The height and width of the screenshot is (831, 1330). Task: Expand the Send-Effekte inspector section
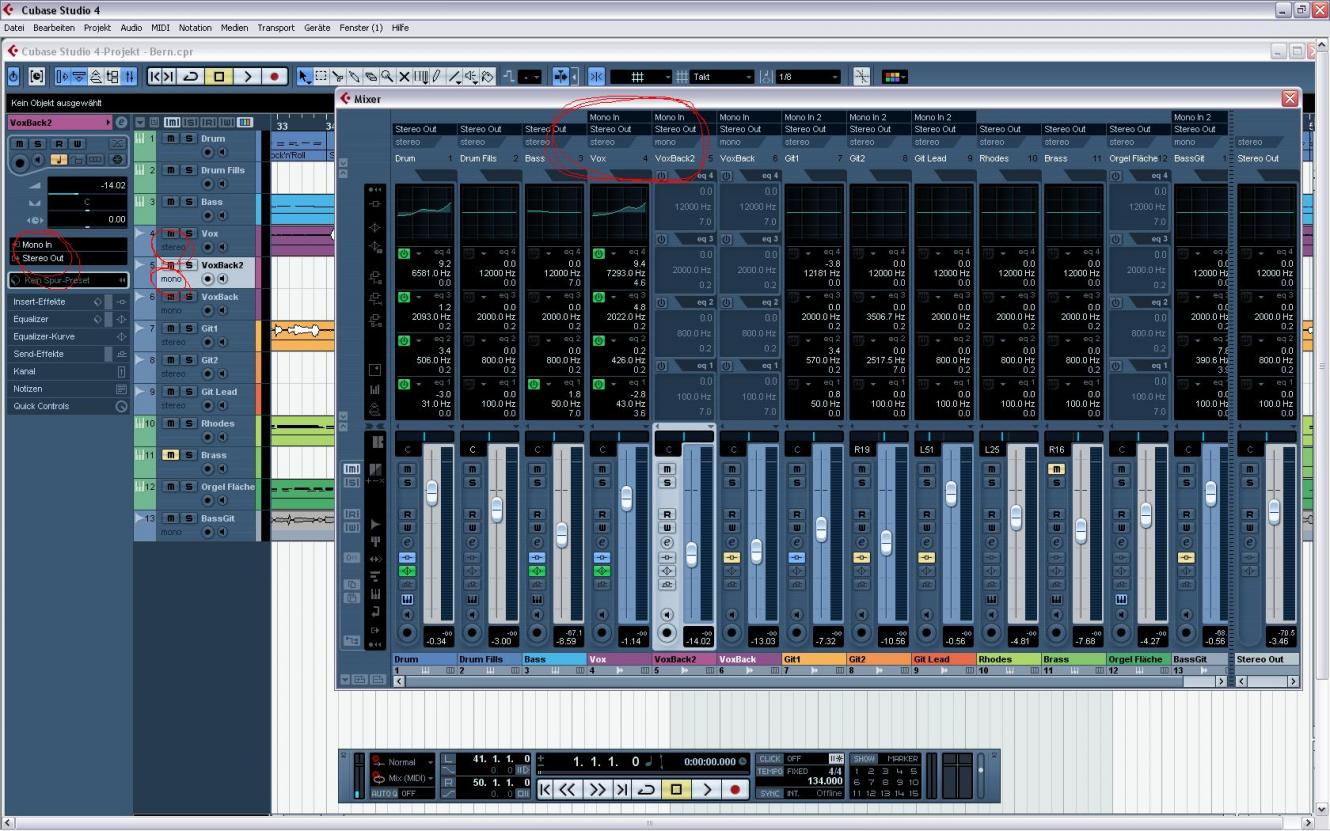coord(68,354)
